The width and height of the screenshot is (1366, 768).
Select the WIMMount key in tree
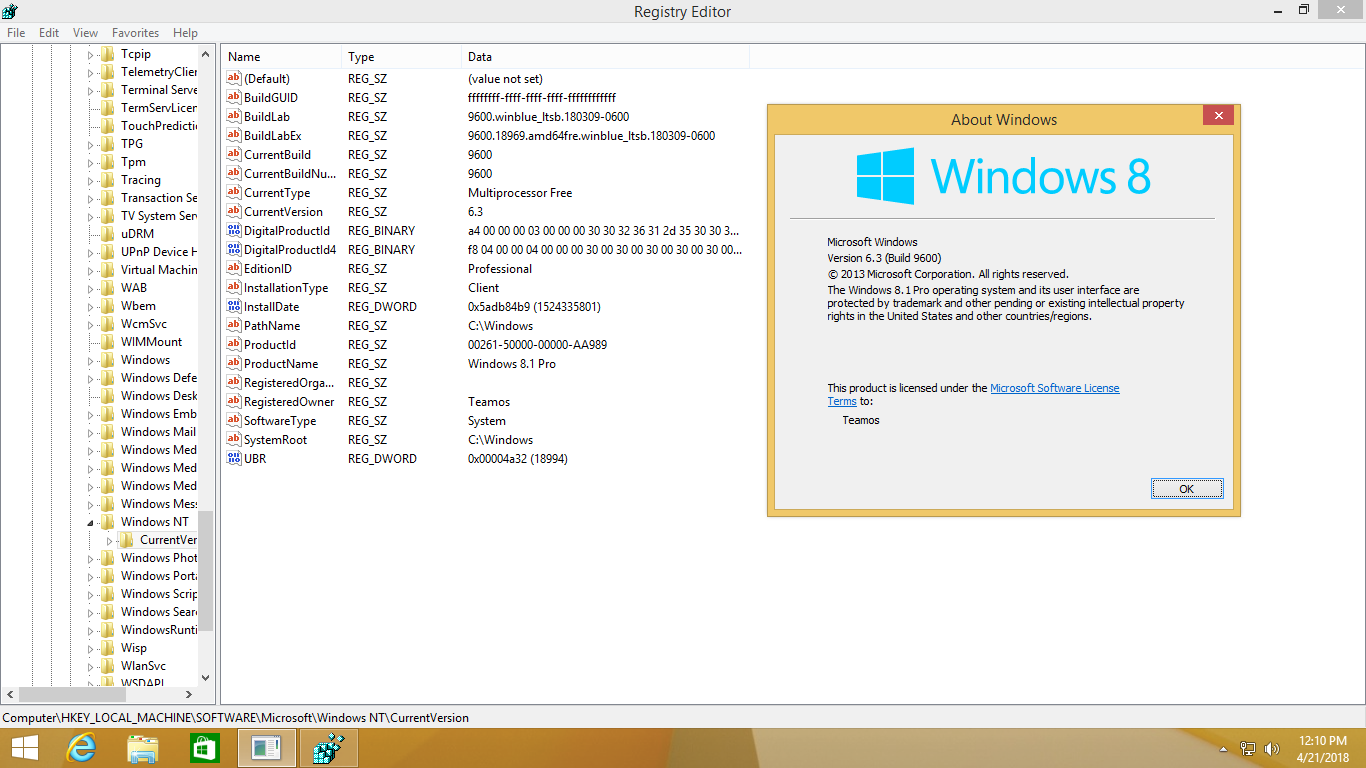coord(152,342)
